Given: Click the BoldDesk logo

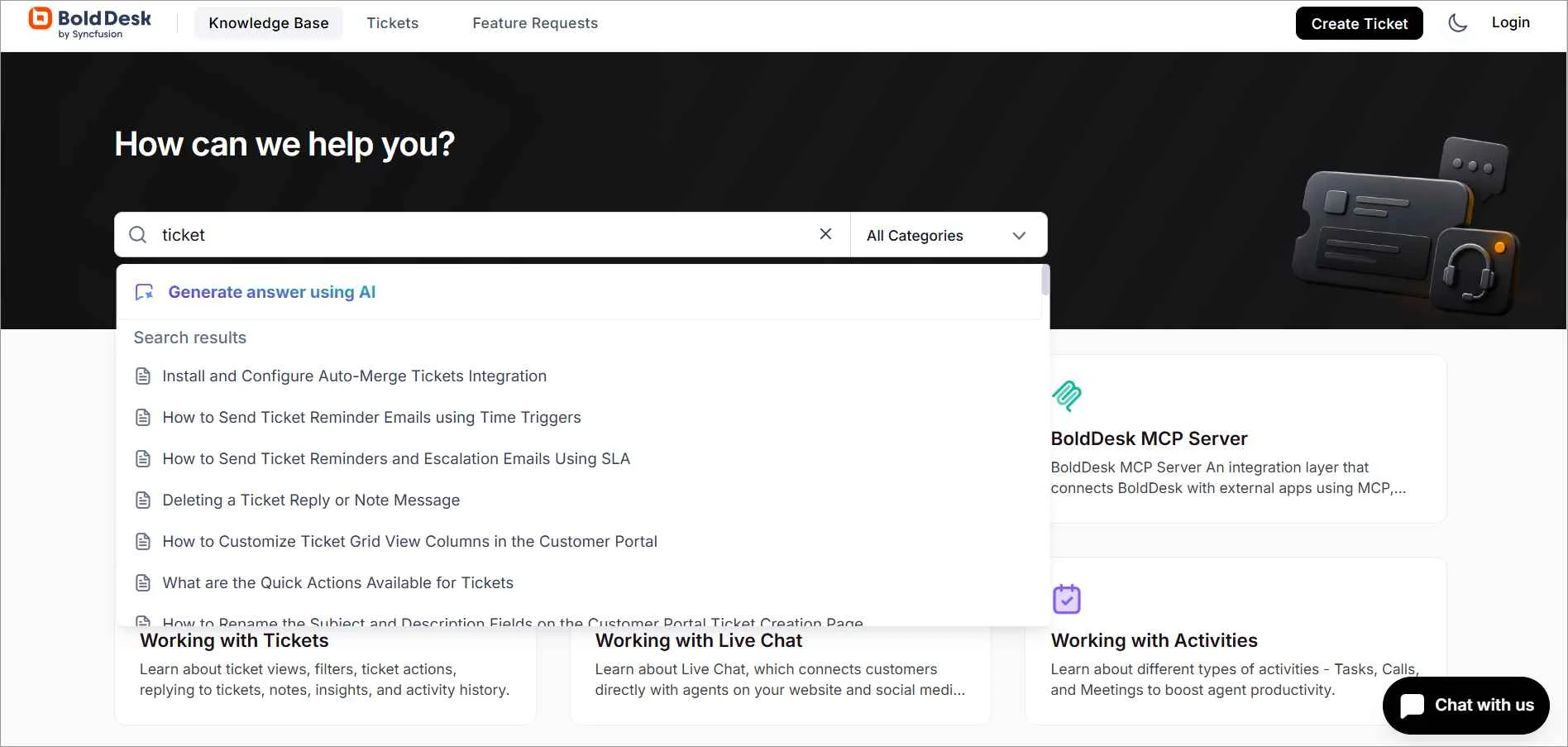Looking at the screenshot, I should tap(90, 23).
